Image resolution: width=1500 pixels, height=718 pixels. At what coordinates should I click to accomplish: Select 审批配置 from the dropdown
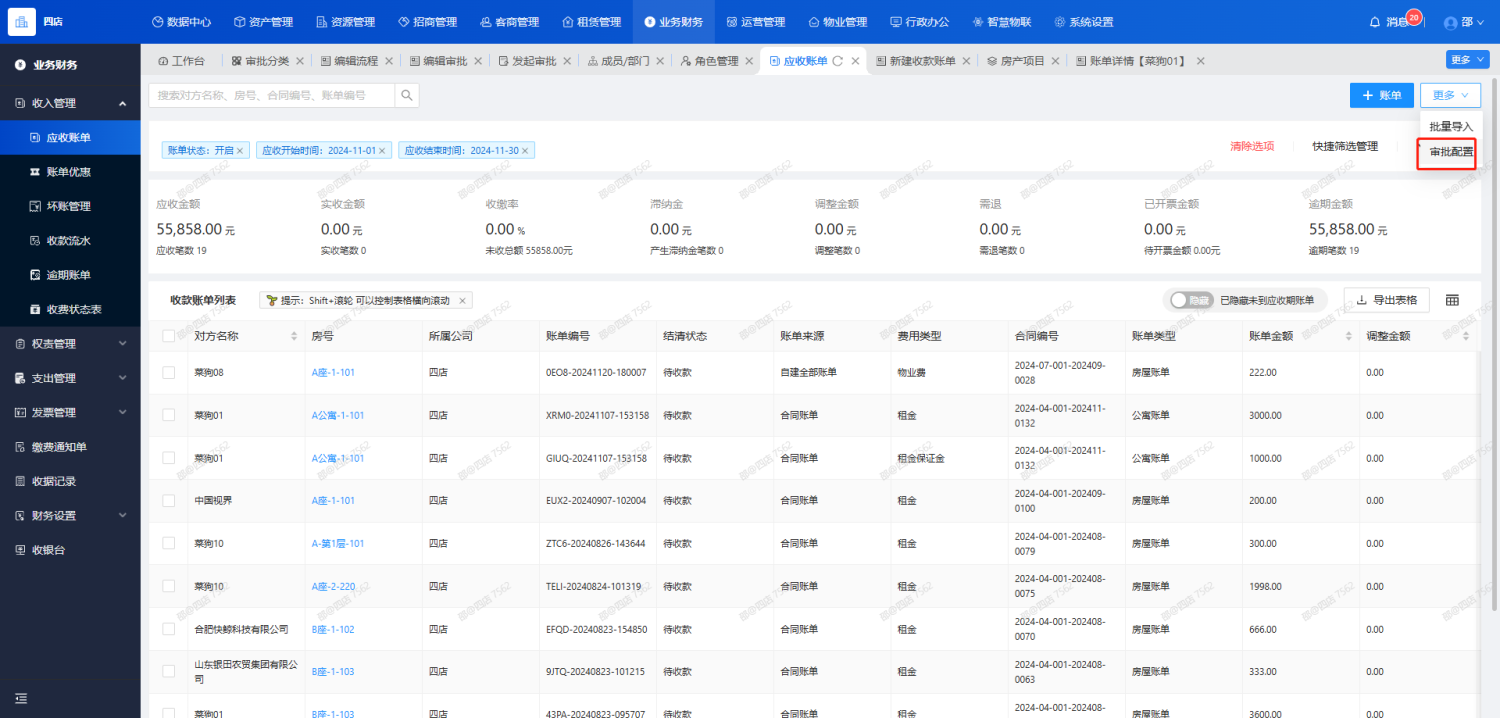[1451, 152]
